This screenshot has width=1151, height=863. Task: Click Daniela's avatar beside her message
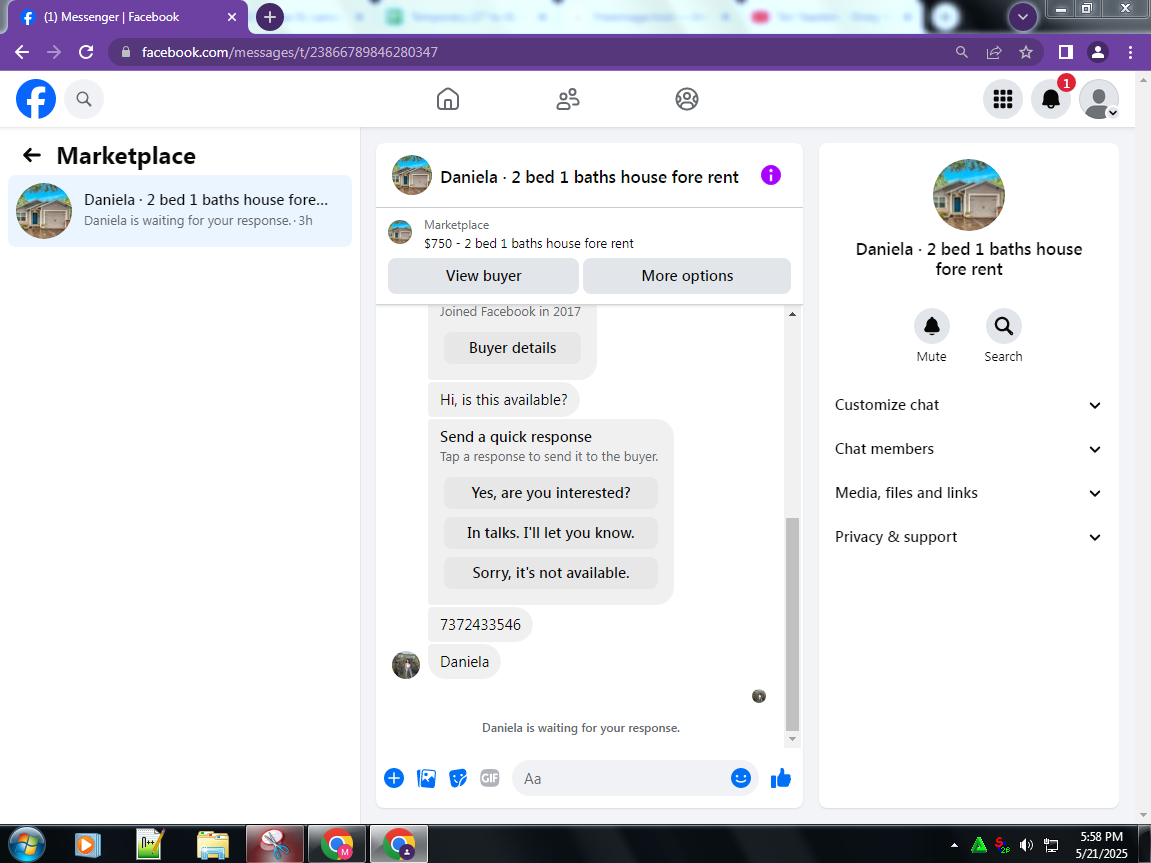[406, 665]
